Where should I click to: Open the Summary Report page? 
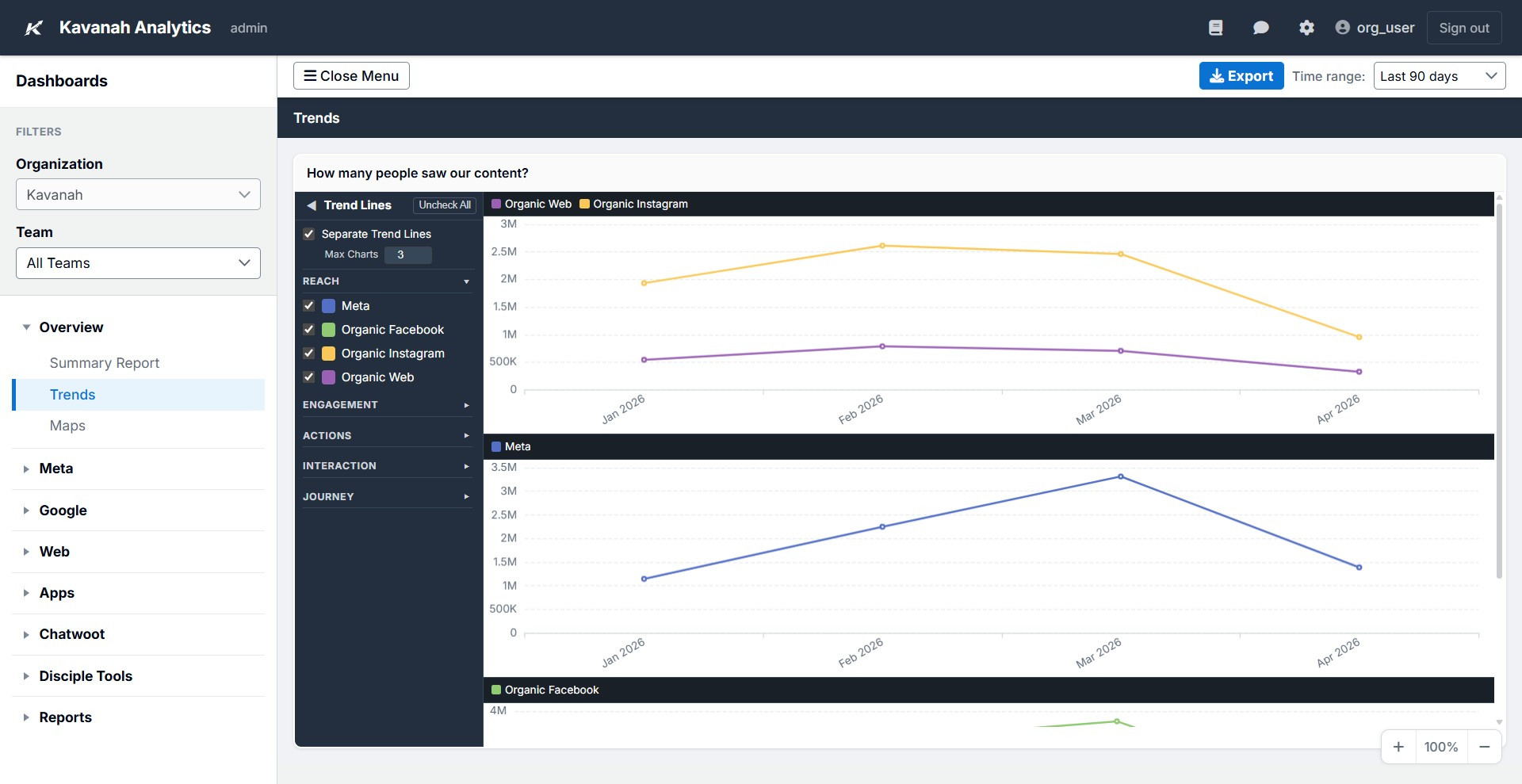click(x=104, y=362)
